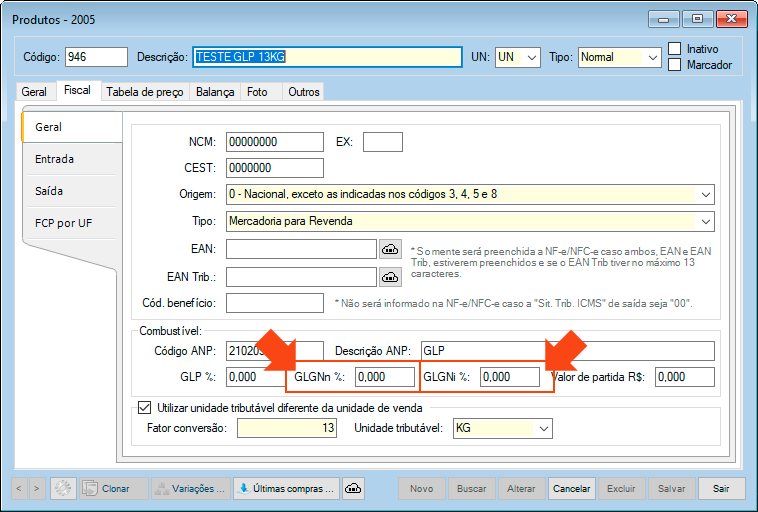
Task: Toggle the Marcador checkbox
Action: click(x=675, y=65)
